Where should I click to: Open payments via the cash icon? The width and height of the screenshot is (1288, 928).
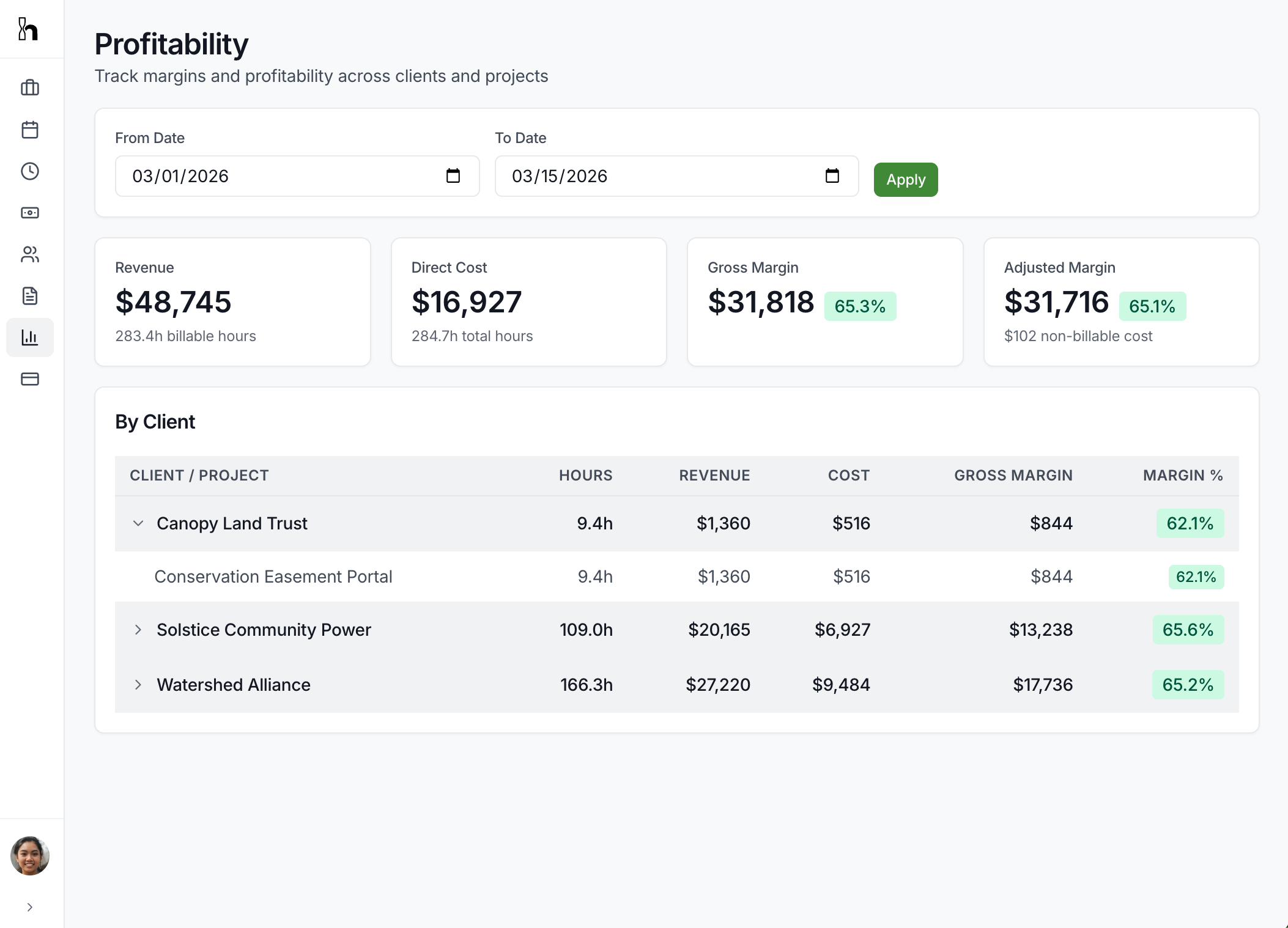(x=30, y=213)
